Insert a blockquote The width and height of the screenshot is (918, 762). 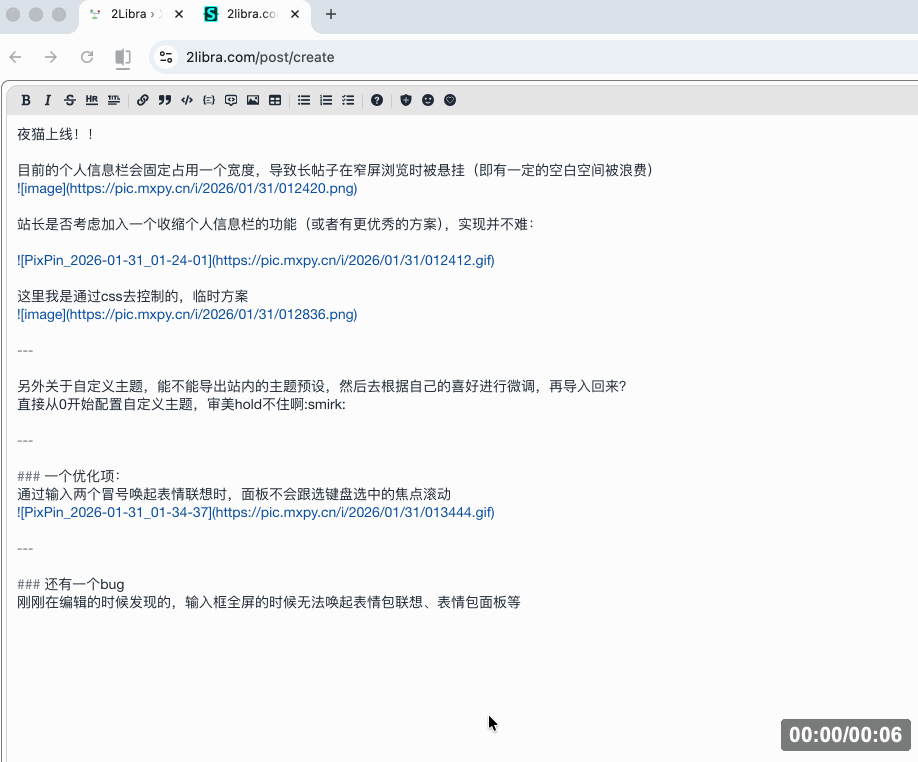(x=165, y=100)
